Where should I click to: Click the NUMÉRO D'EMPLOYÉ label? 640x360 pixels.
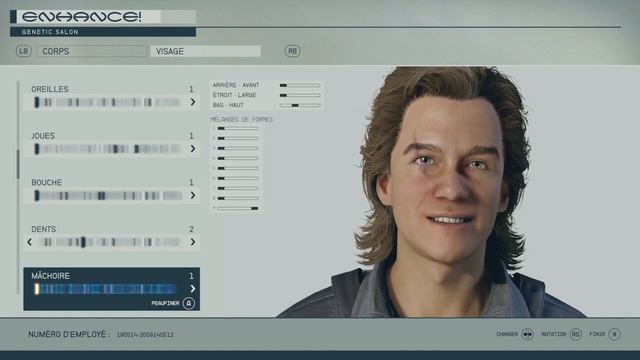tap(69, 334)
